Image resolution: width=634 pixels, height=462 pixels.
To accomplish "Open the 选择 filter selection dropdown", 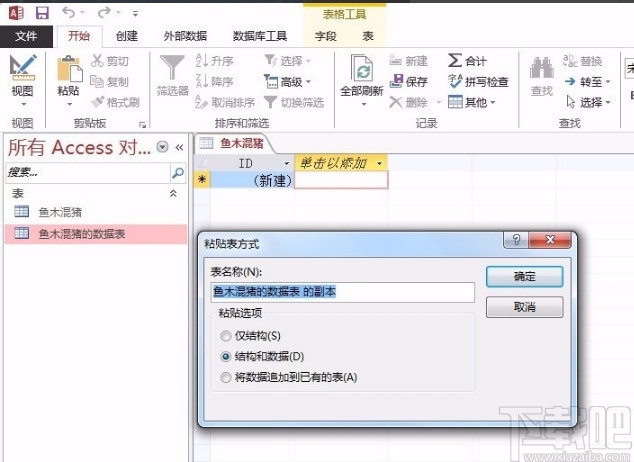I will click(x=287, y=61).
